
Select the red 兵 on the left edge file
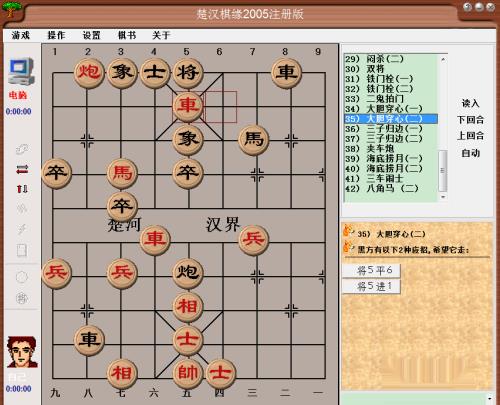click(56, 273)
